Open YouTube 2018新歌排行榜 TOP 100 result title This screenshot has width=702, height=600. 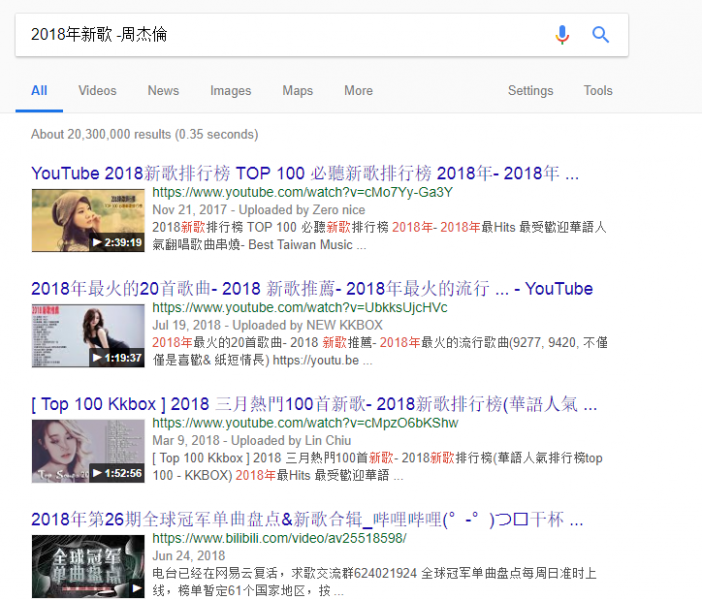click(x=305, y=173)
